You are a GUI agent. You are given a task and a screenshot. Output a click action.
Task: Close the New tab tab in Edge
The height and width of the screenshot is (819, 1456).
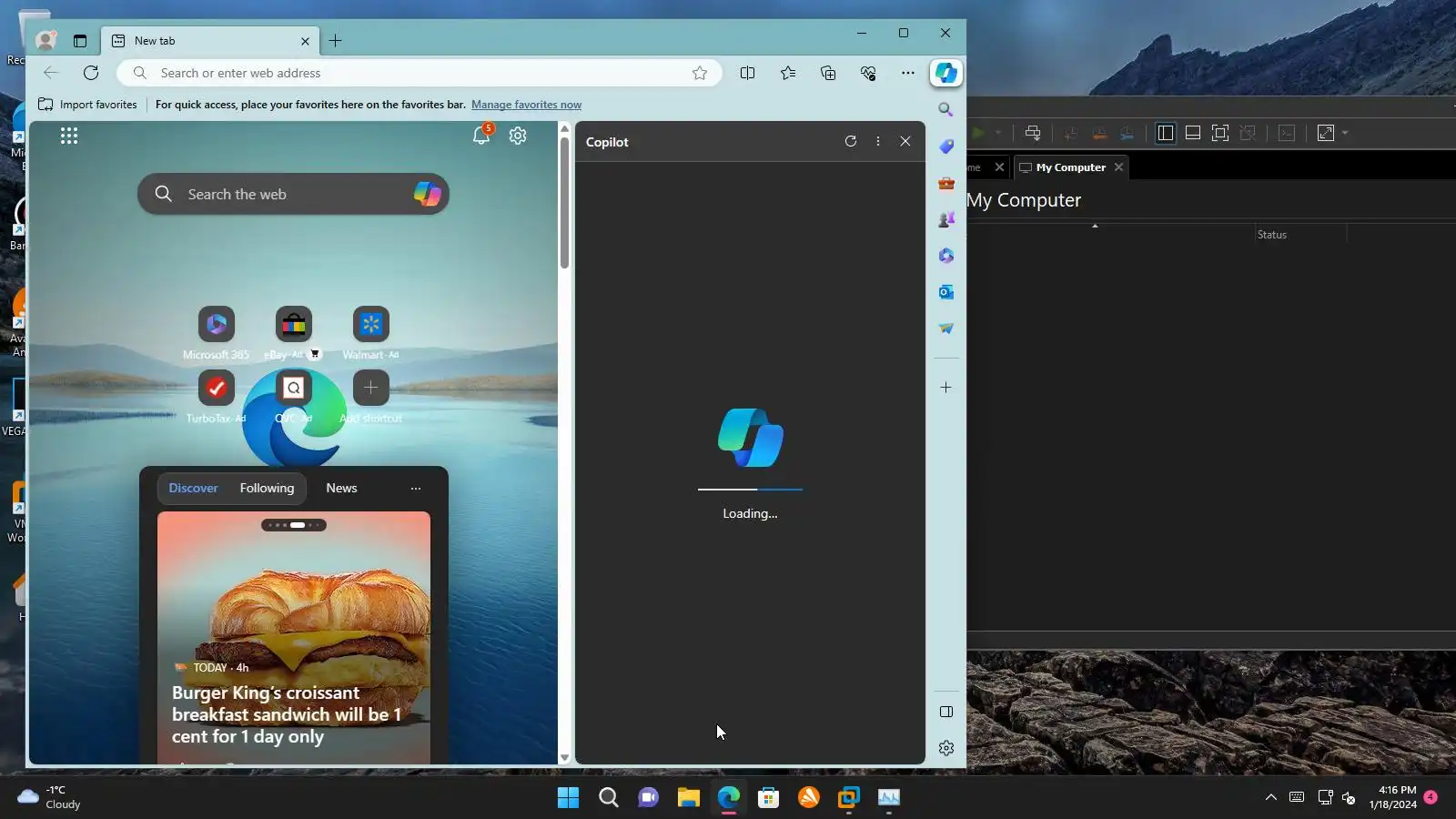click(305, 41)
